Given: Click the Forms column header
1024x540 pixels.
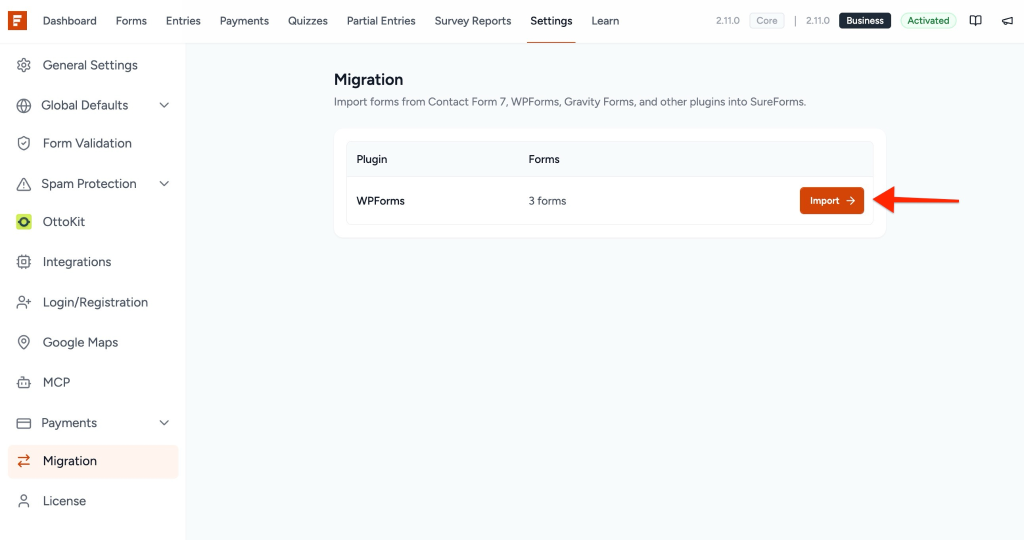Looking at the screenshot, I should click(x=544, y=159).
